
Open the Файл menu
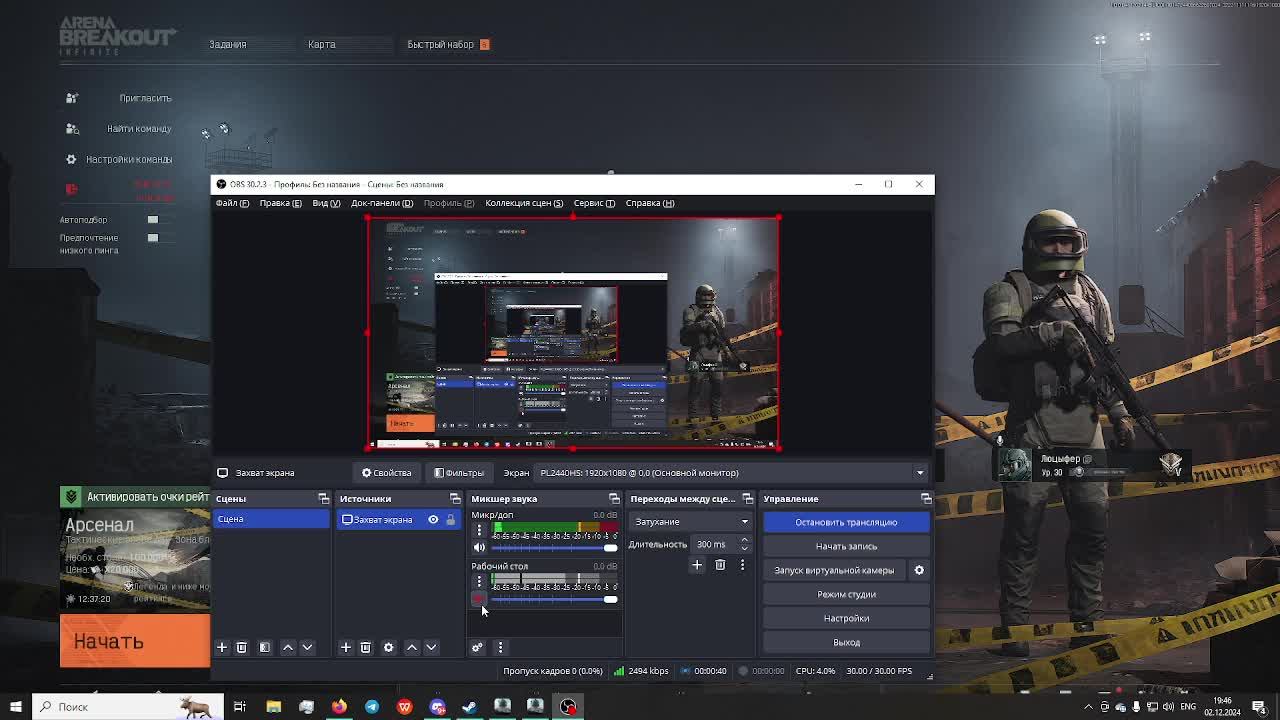tap(232, 203)
